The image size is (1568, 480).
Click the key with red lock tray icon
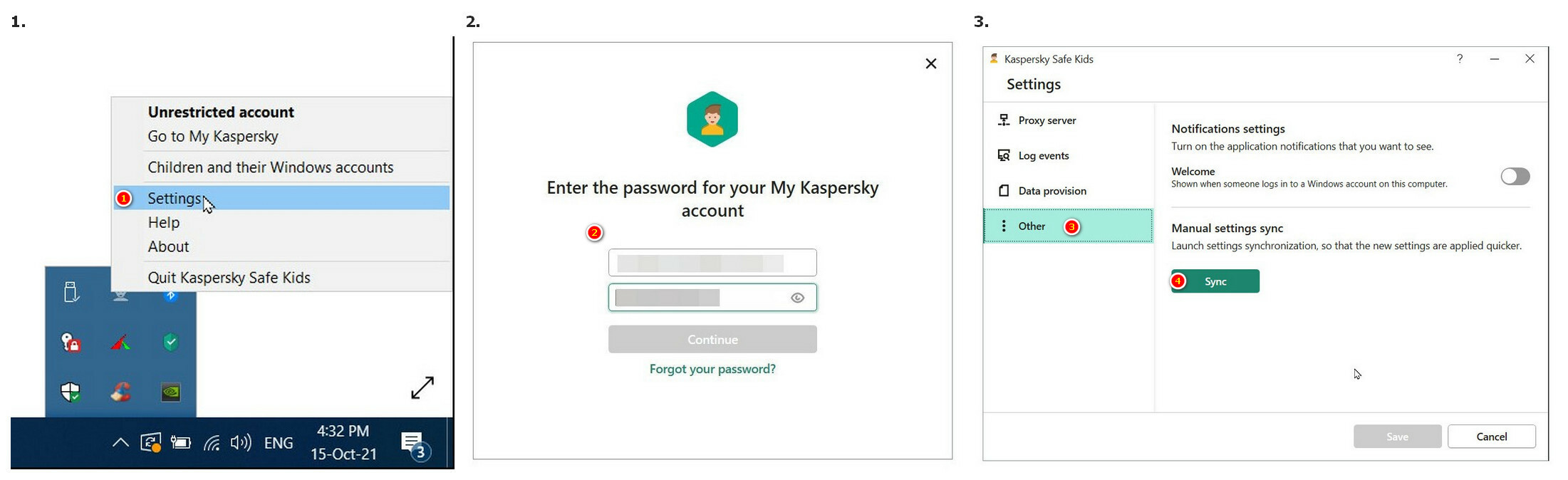pyautogui.click(x=71, y=343)
